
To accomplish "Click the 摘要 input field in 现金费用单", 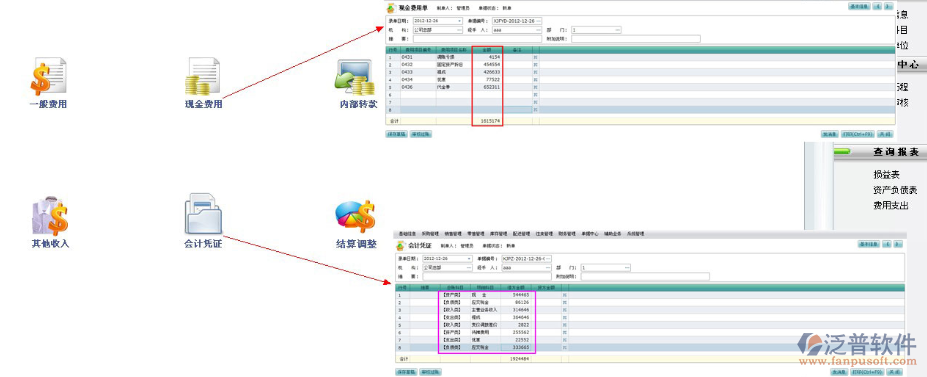I will point(477,39).
